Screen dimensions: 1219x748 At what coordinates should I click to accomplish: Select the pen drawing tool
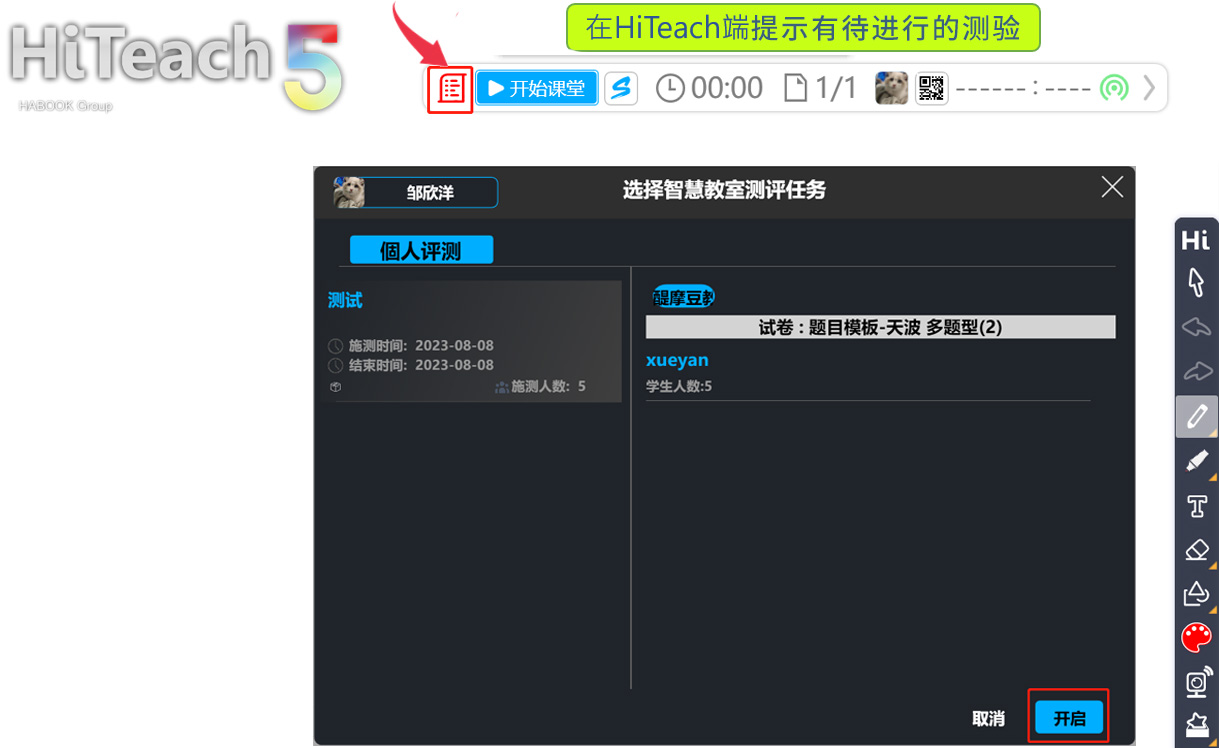pyautogui.click(x=1196, y=416)
